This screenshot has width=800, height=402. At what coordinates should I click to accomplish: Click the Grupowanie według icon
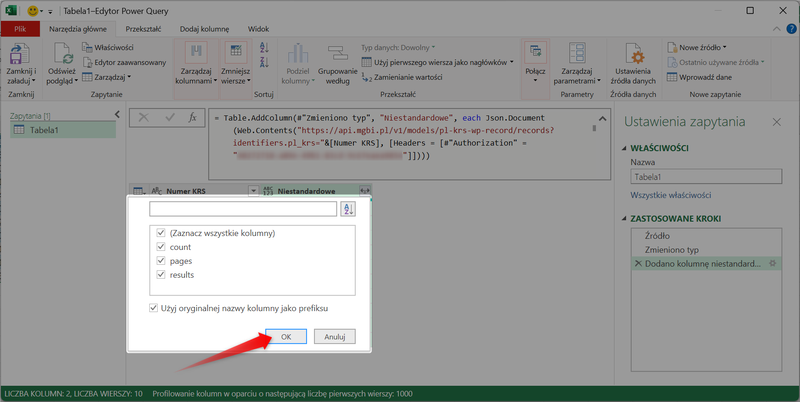338,55
